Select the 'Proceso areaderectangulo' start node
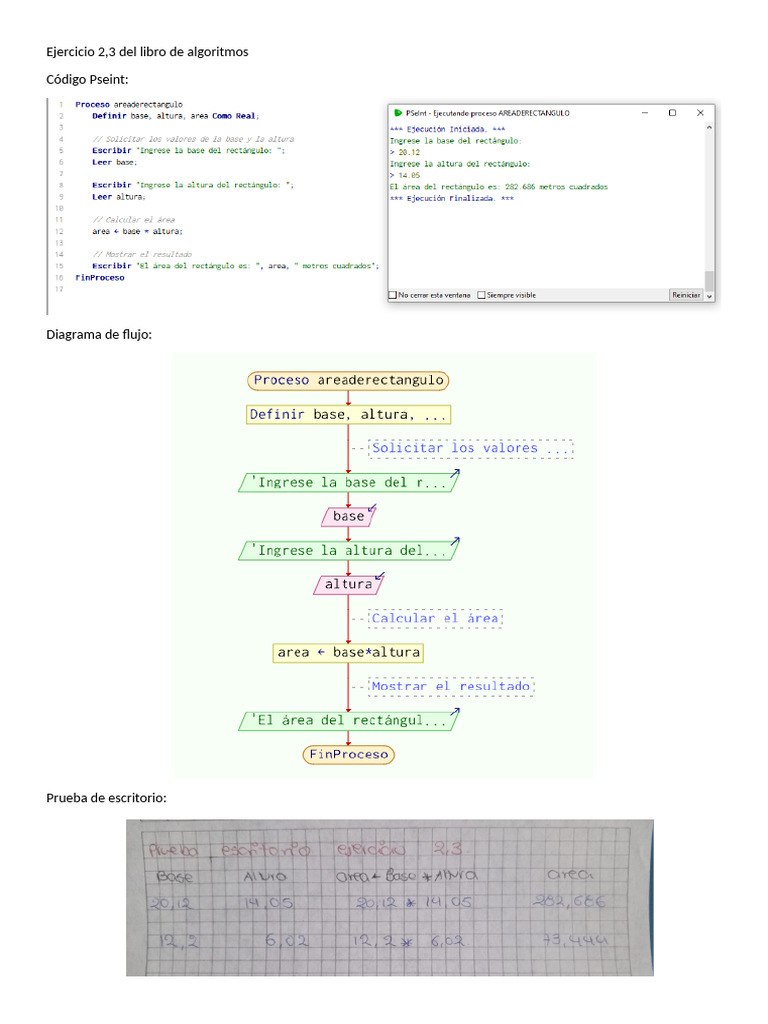Screen dimensions: 768x1024 [348, 380]
